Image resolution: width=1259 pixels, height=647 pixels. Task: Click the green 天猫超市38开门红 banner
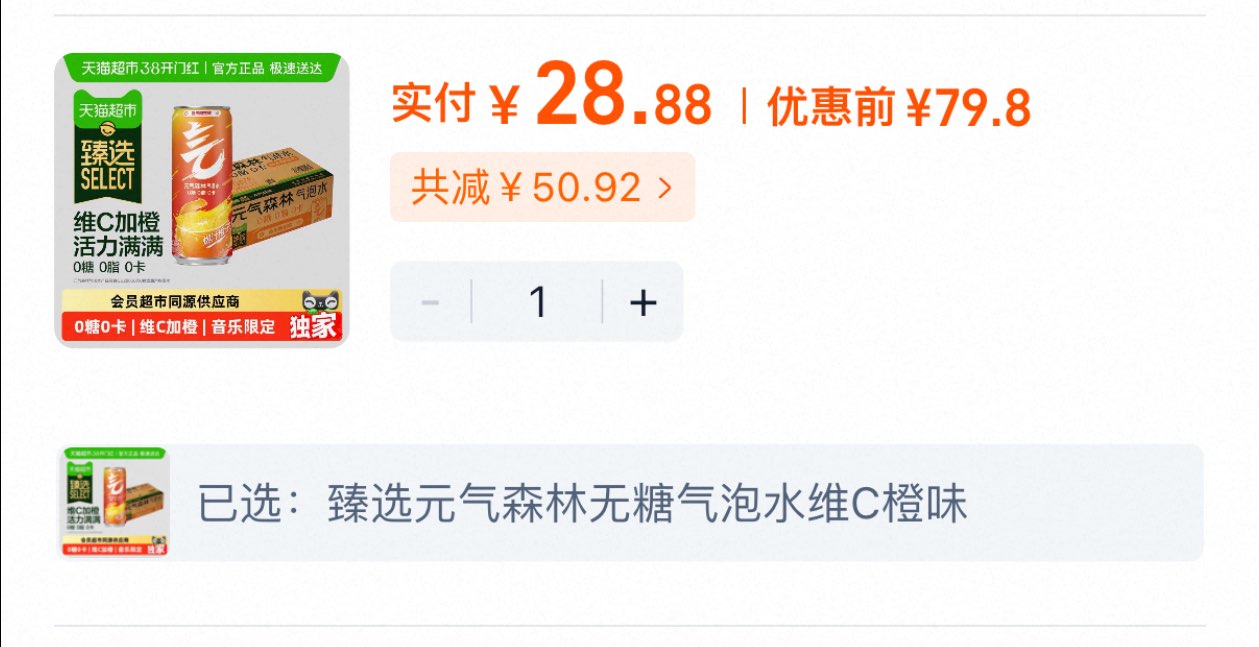[x=202, y=68]
